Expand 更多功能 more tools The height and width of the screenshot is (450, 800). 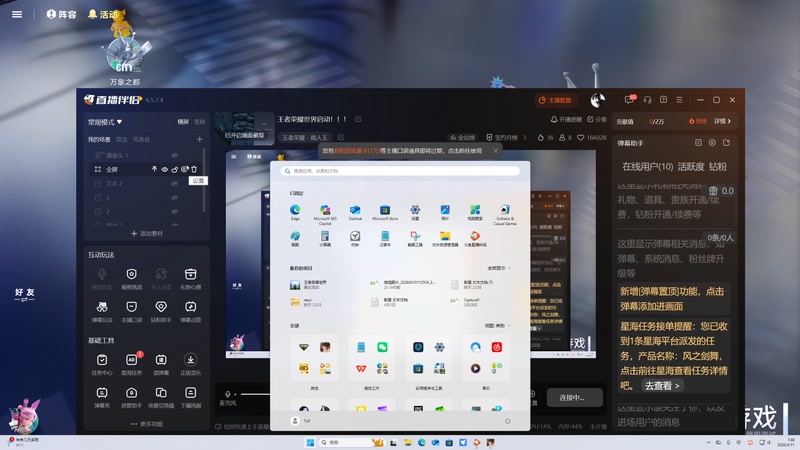coord(146,424)
